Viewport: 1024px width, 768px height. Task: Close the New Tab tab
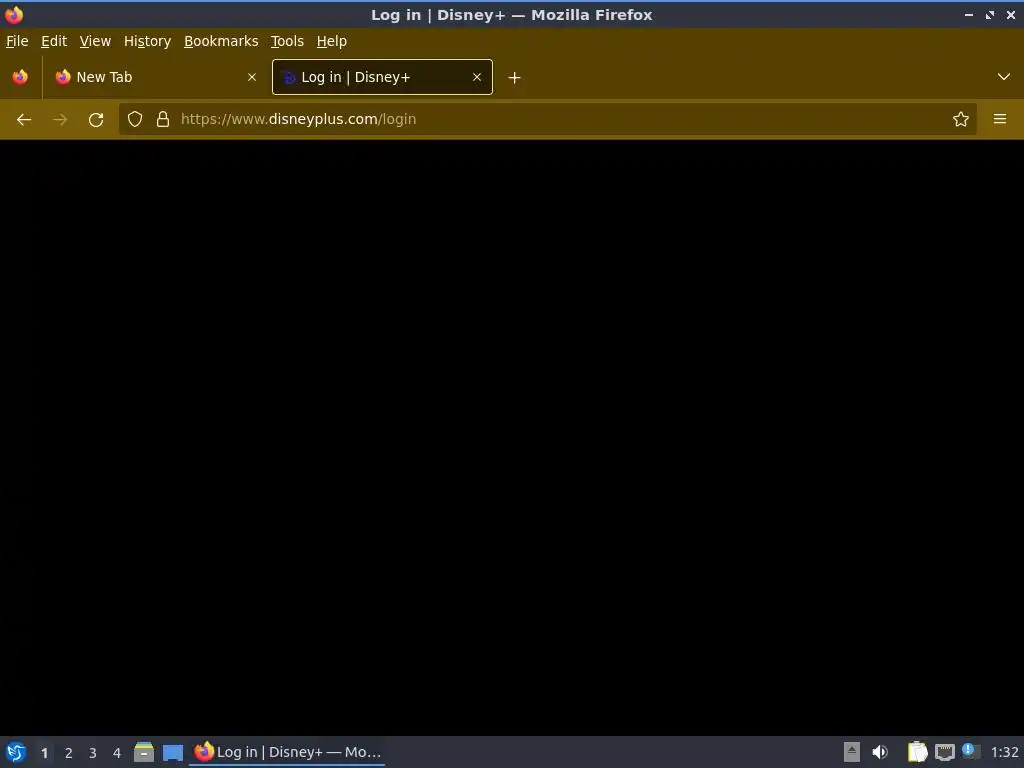[x=252, y=77]
